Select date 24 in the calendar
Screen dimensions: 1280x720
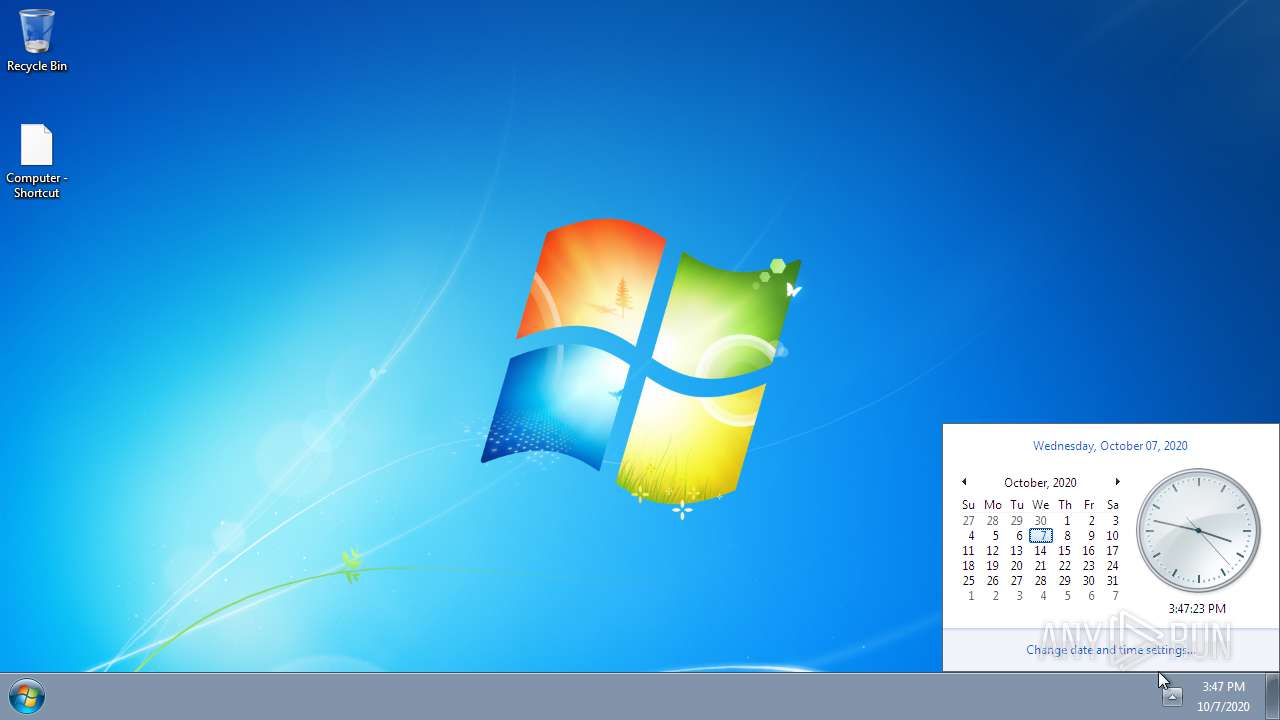coord(1113,566)
